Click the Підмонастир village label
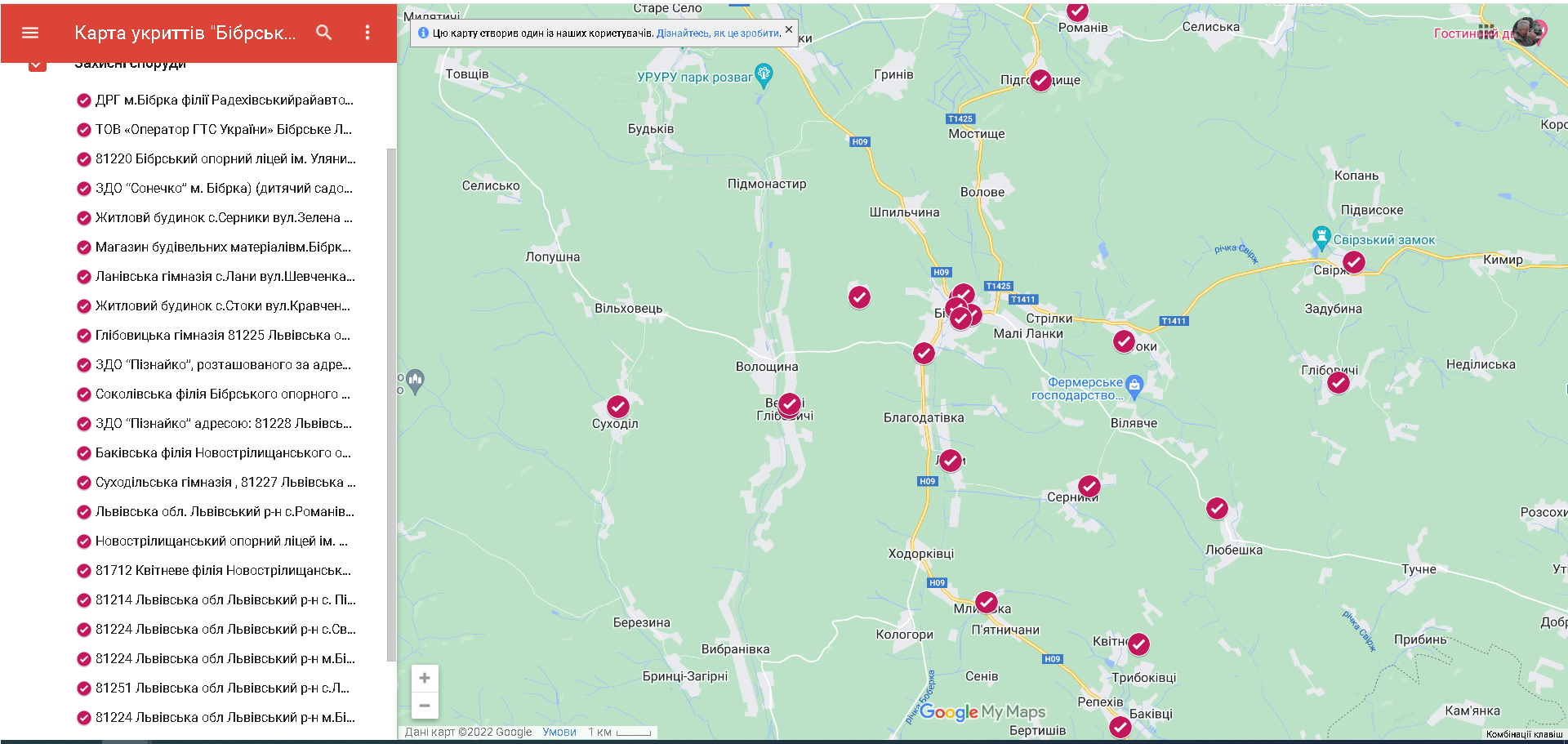Screen dimensions: 1568x744 point(767,184)
